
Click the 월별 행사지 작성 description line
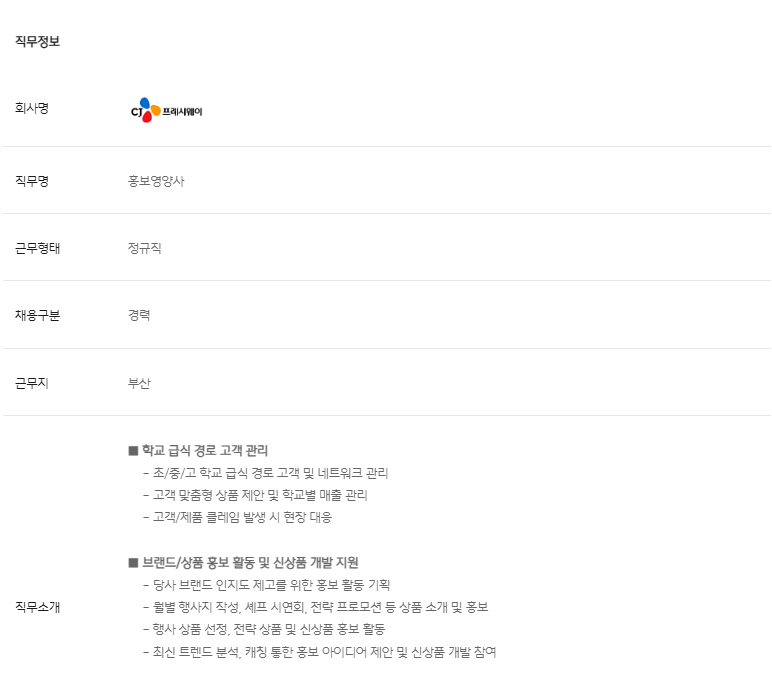click(316, 607)
